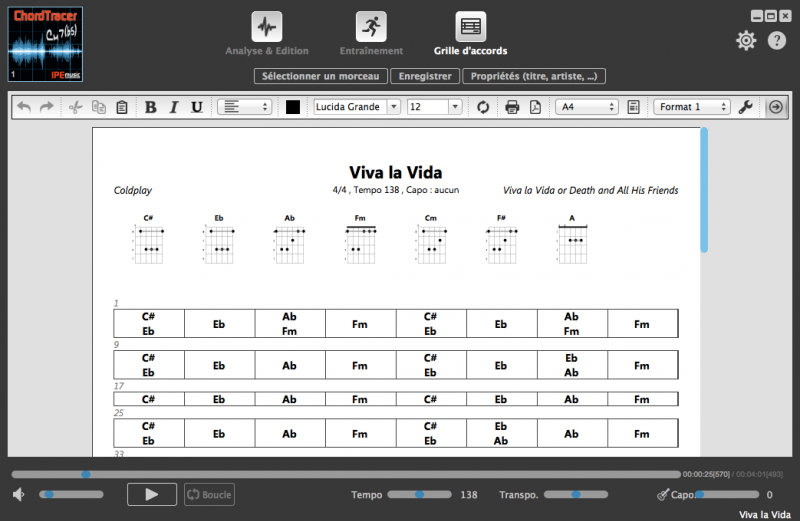Open the black text color swatch
The width and height of the screenshot is (800, 521).
(293, 107)
